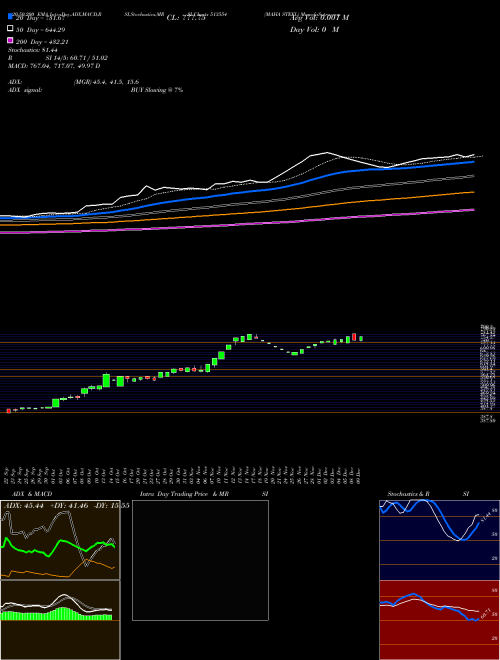Click the magenta 200 Day legend swatch

tap(10, 40)
